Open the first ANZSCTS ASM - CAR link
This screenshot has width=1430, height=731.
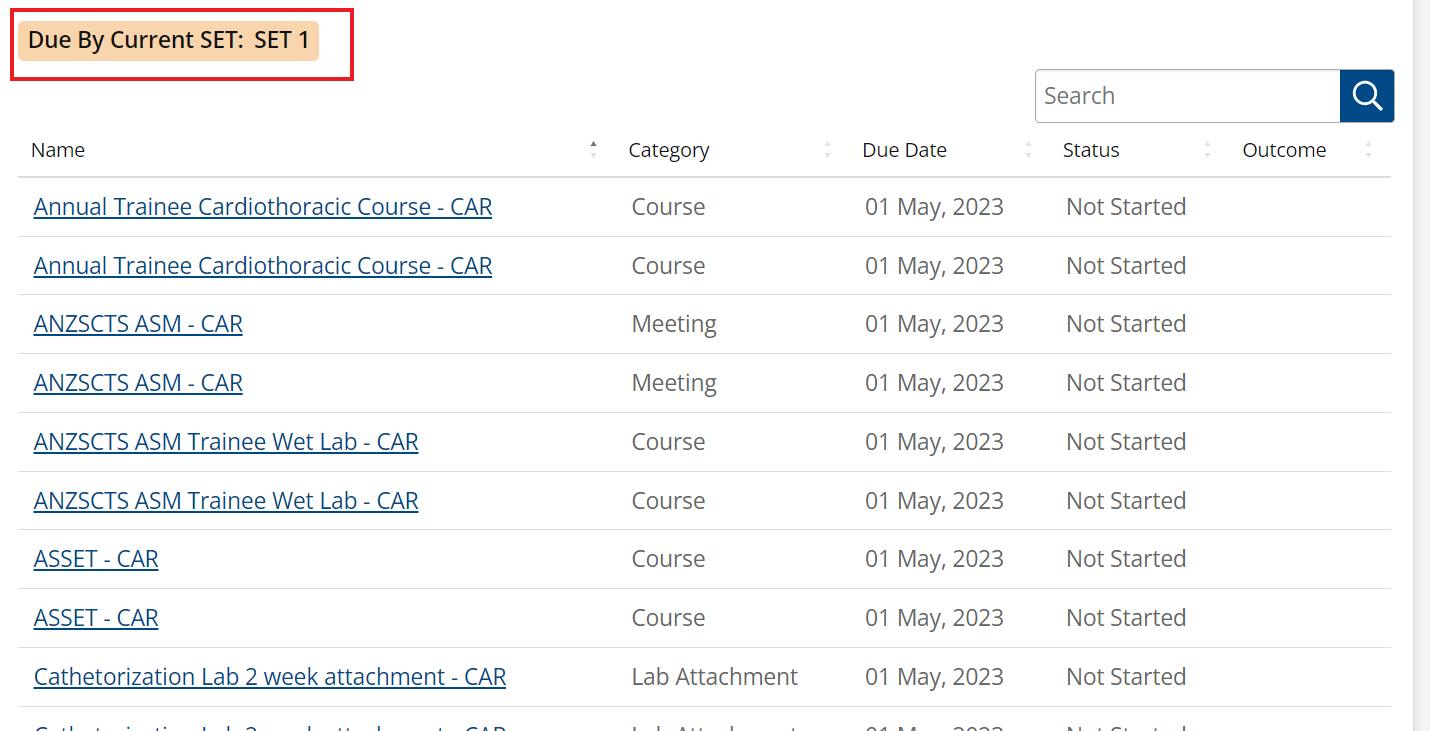coord(138,324)
